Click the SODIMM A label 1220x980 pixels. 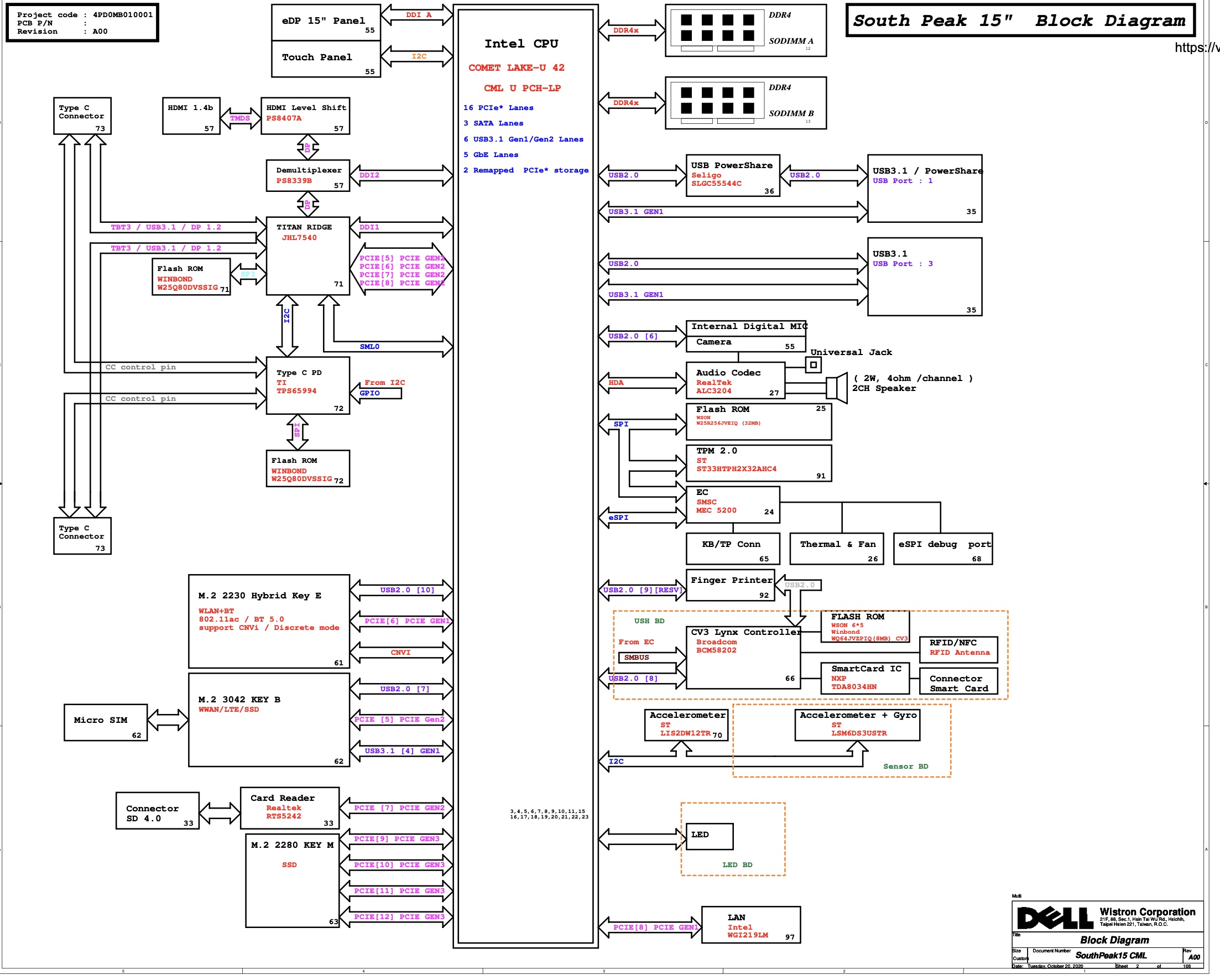(790, 41)
